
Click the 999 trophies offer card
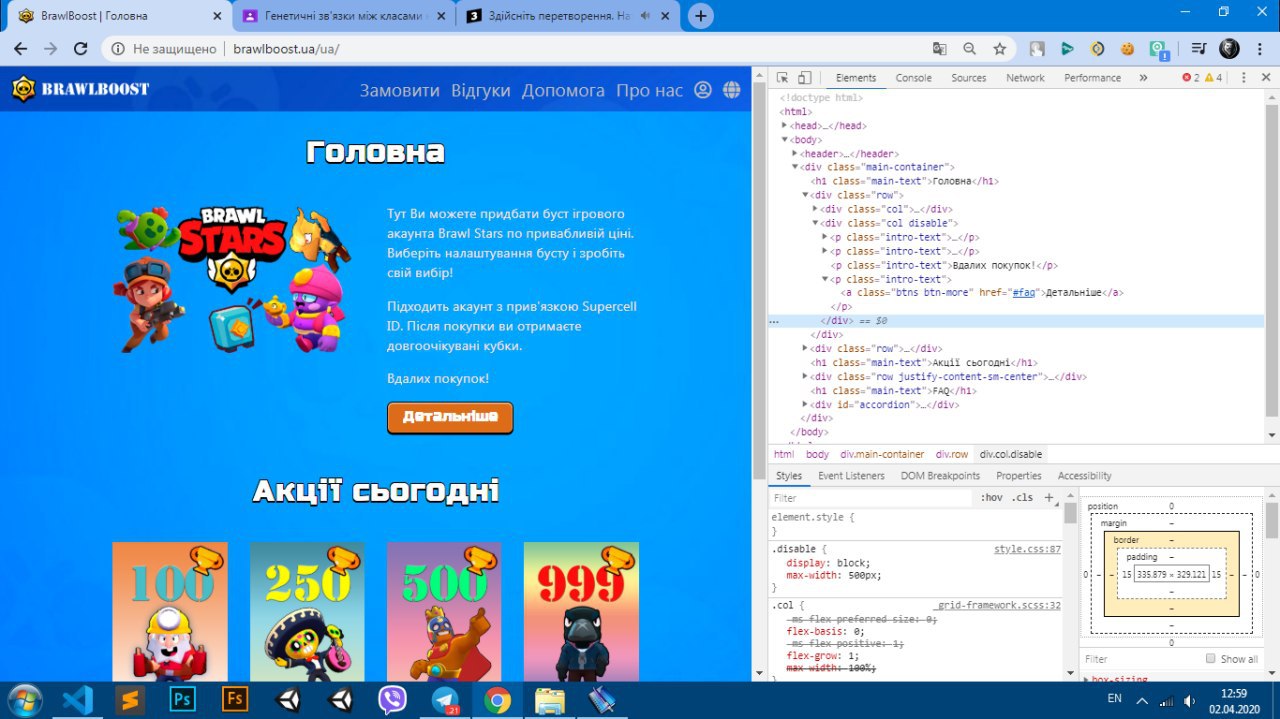(581, 612)
